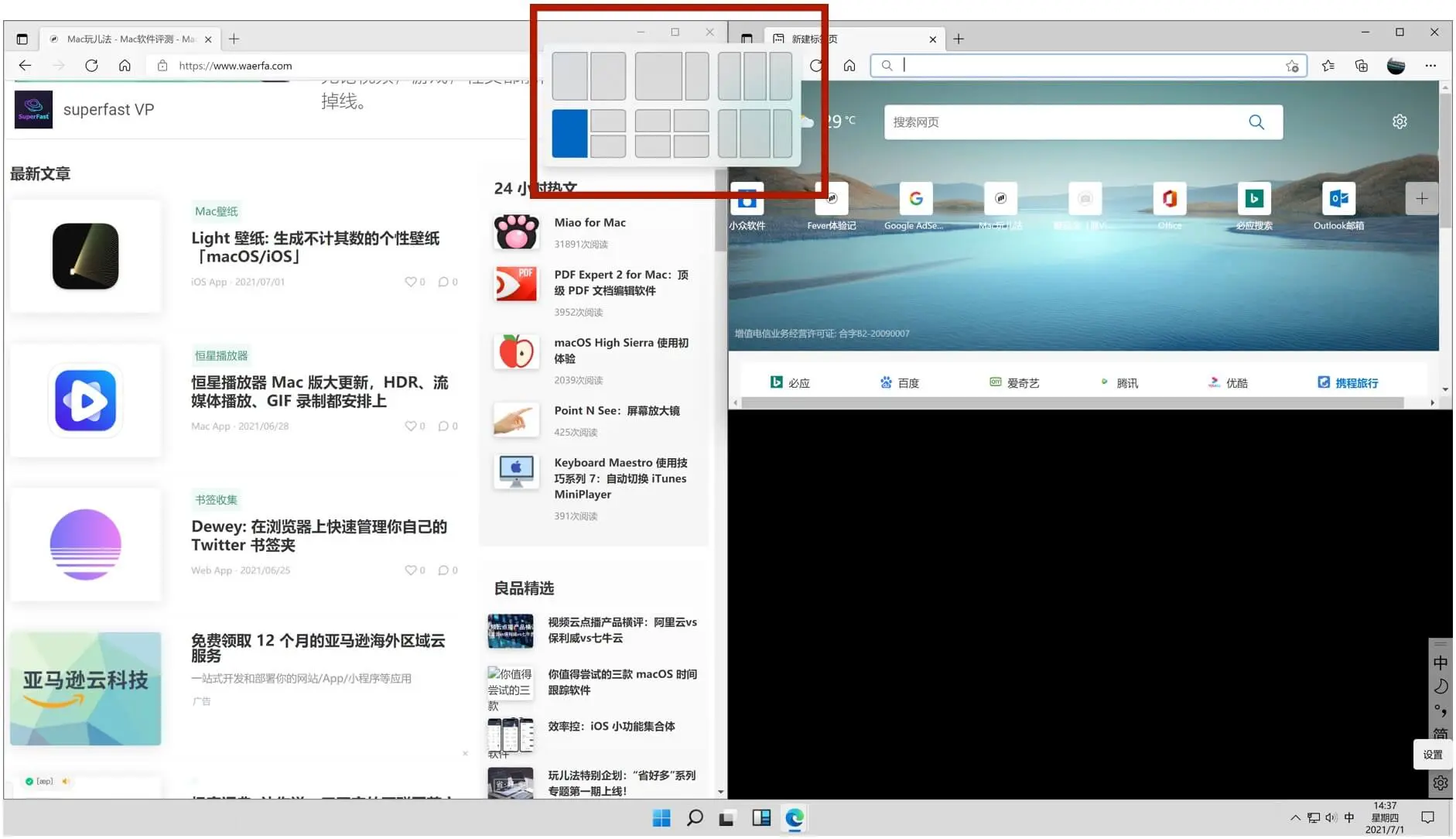Open 必应 link in bottom bar
This screenshot has width=1456, height=839.
point(790,382)
